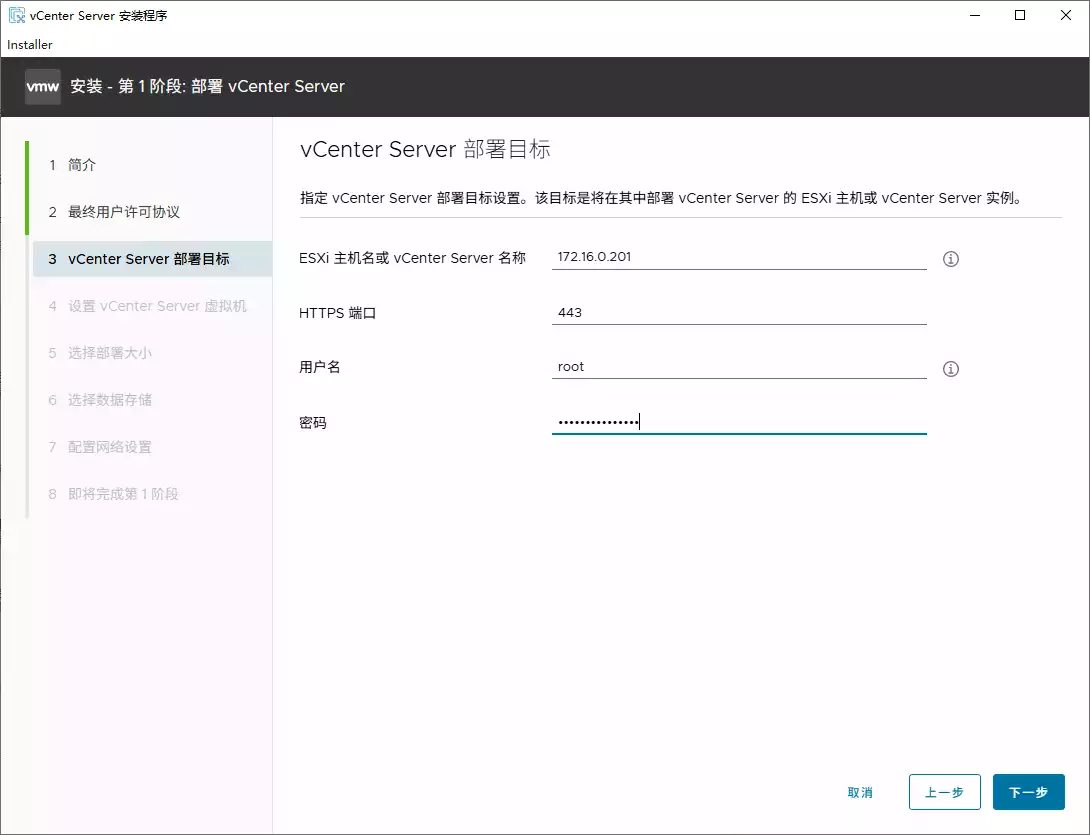
Task: Click into the password field
Action: pos(739,422)
